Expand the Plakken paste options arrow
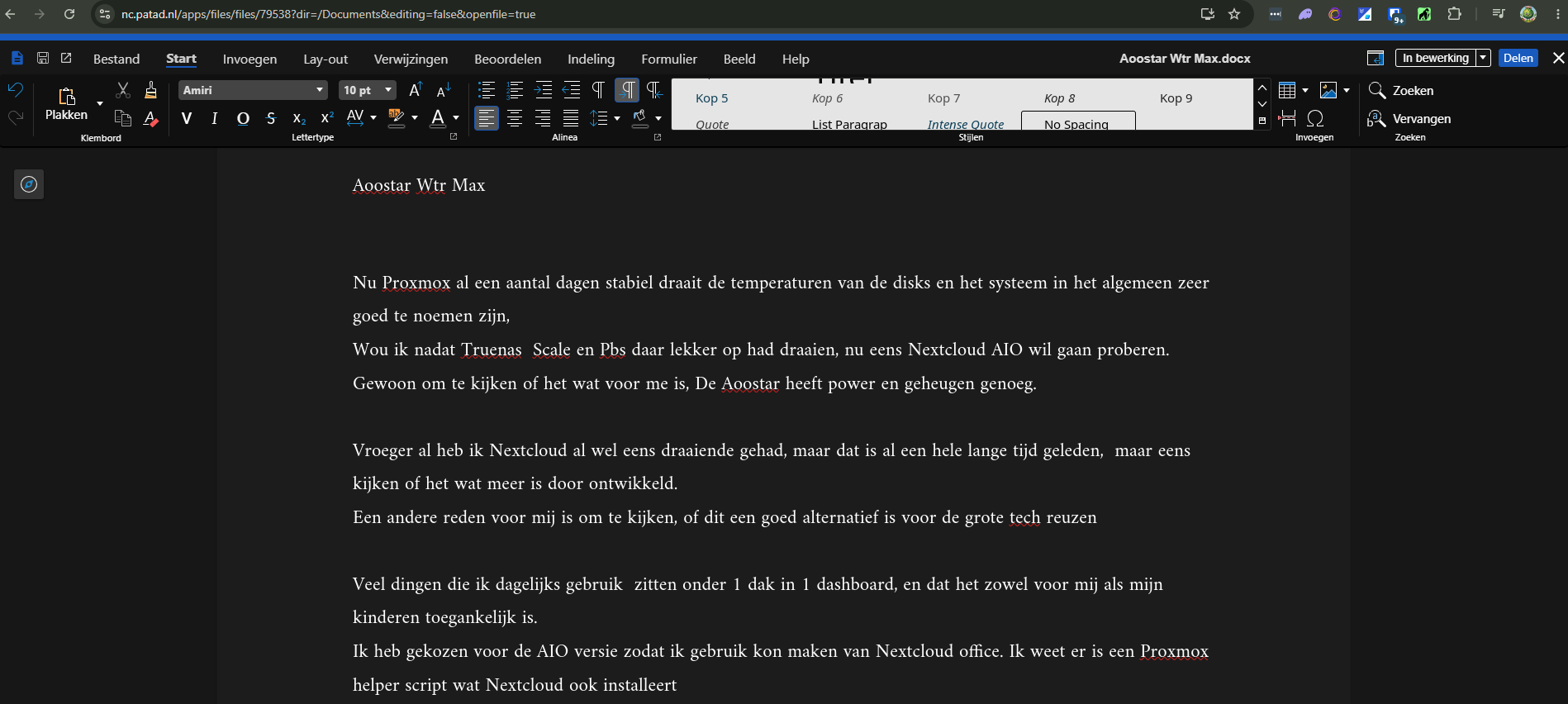 tap(100, 103)
